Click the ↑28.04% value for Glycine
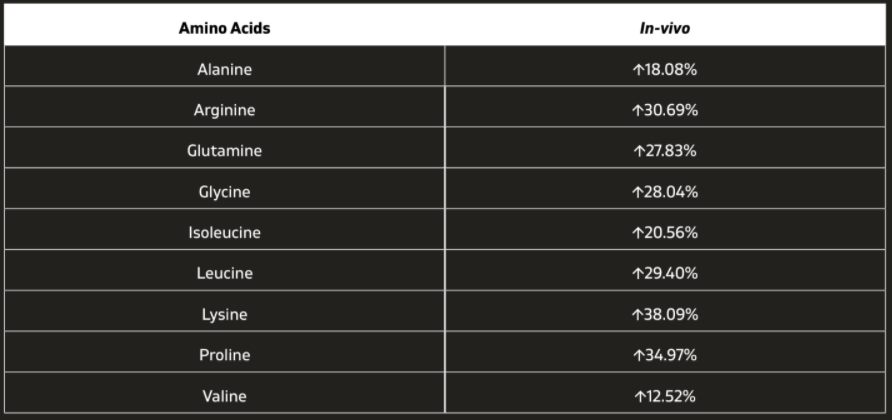Screen dimensions: 892x420 (665, 191)
